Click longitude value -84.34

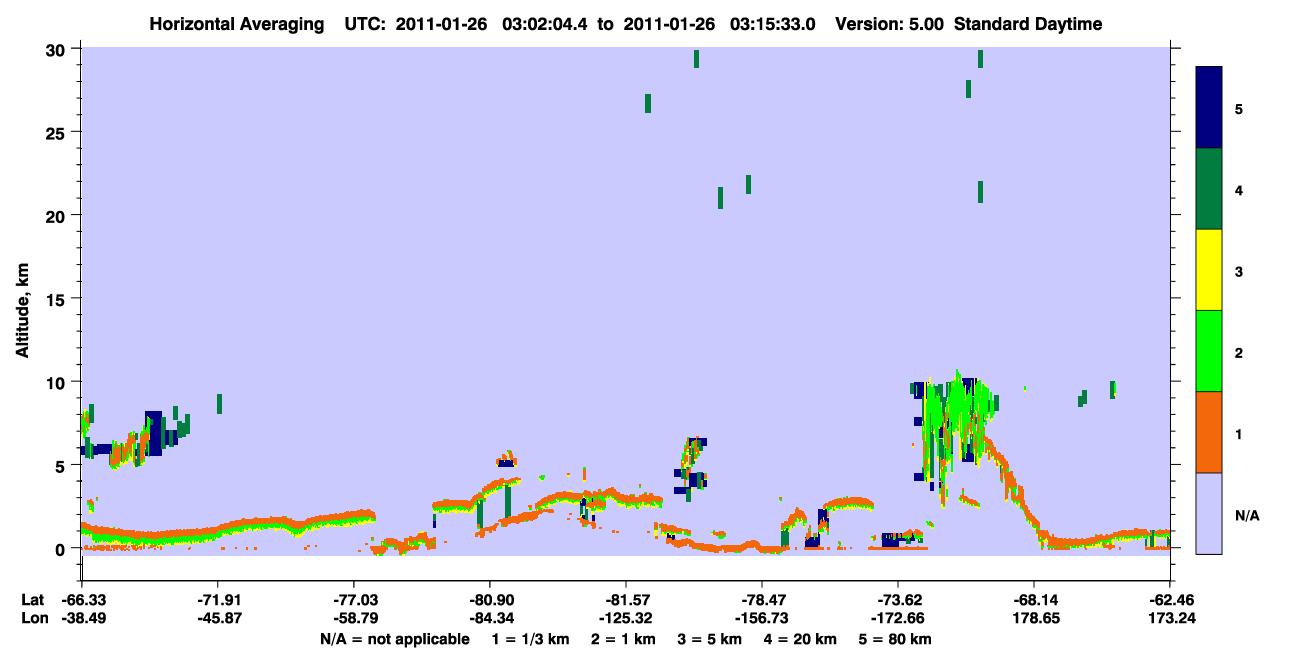coord(490,618)
